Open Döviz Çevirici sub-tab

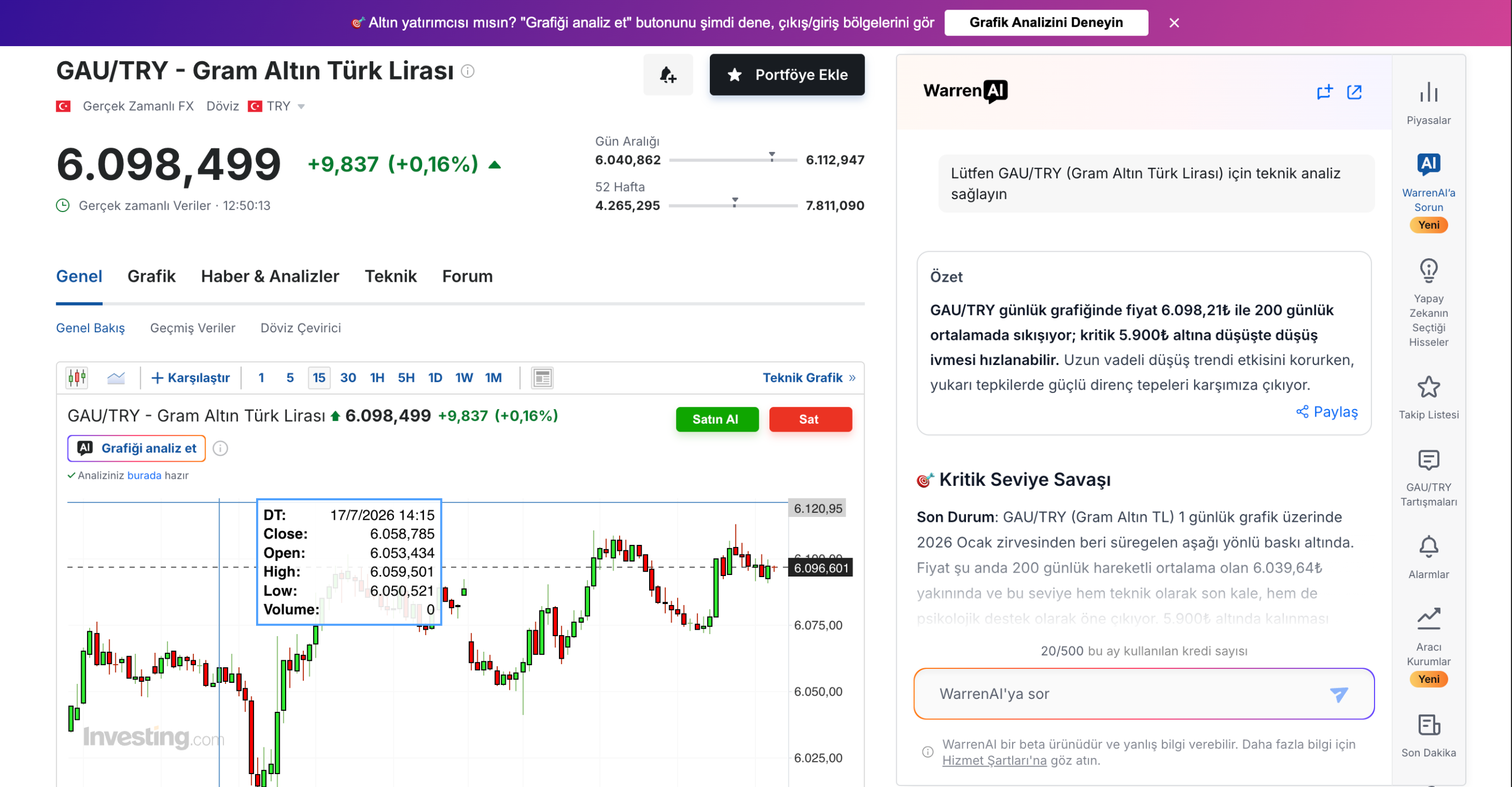pos(301,328)
